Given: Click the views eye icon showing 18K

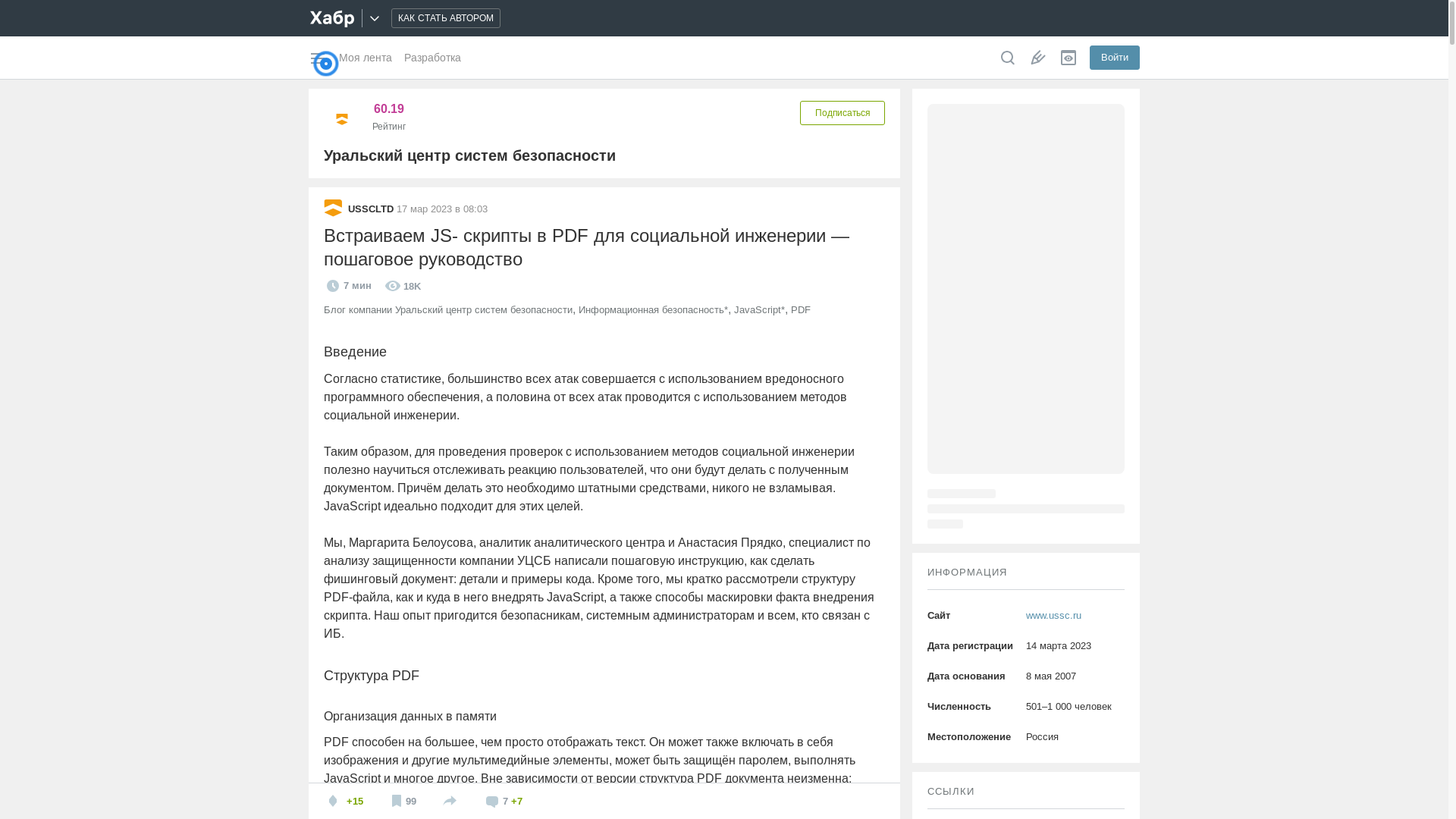Looking at the screenshot, I should pos(392,286).
